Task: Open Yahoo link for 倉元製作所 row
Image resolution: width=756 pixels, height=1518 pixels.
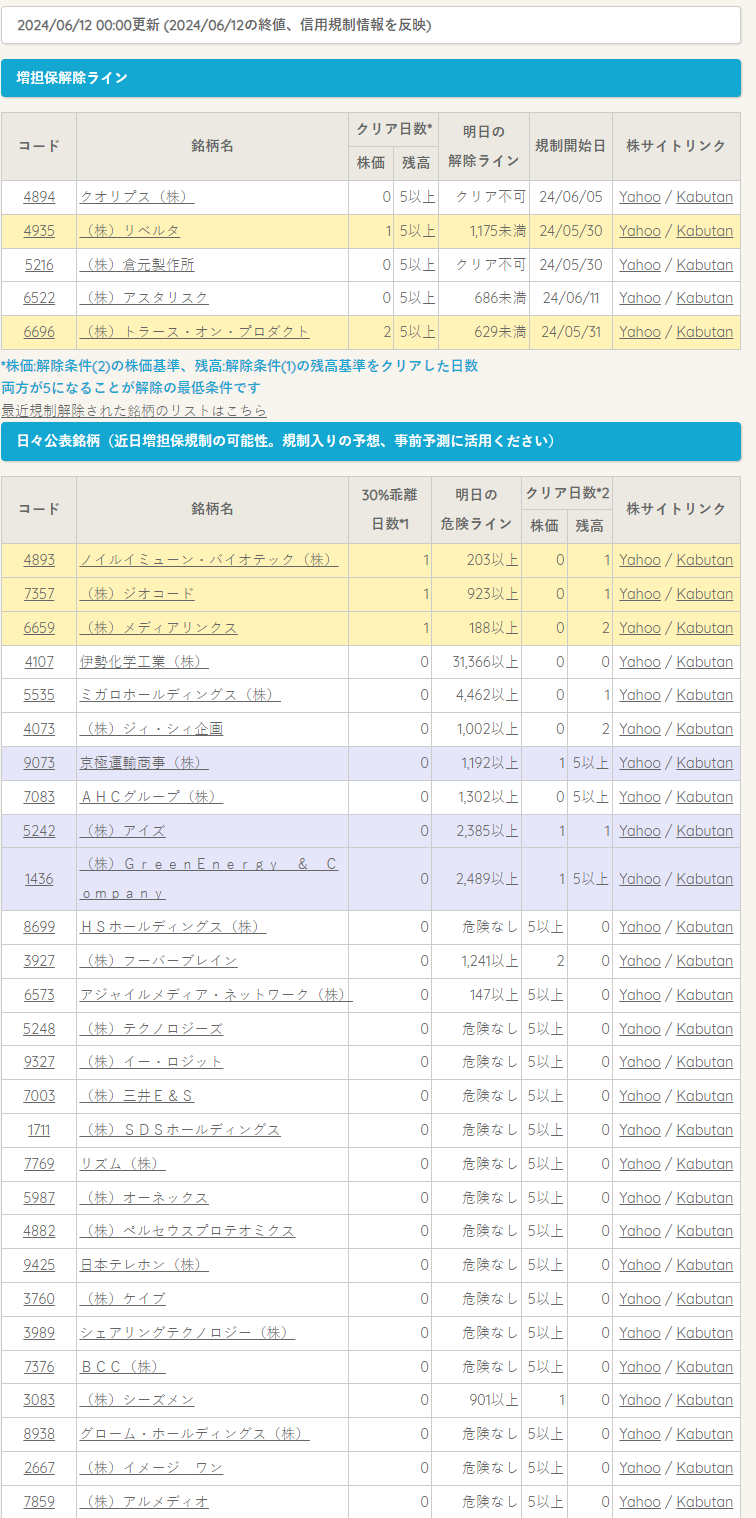Action: [640, 265]
